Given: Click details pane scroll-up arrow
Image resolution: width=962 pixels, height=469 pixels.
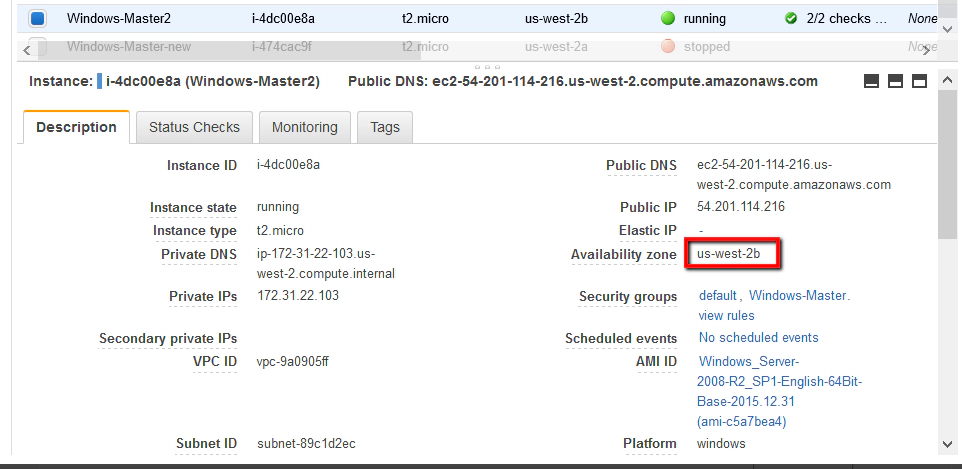Looking at the screenshot, I should coord(948,79).
